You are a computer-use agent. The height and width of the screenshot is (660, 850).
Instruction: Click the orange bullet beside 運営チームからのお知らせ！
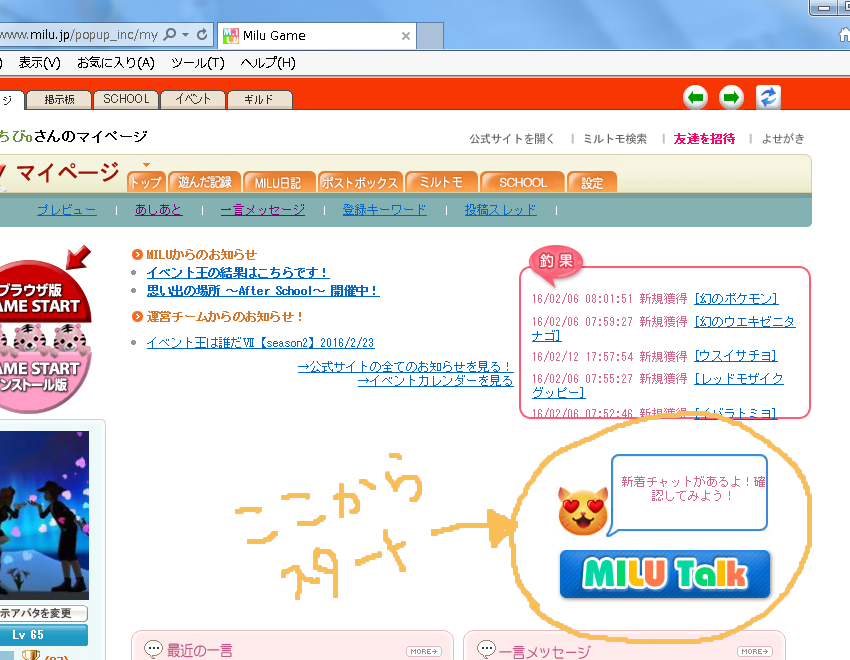coord(137,316)
